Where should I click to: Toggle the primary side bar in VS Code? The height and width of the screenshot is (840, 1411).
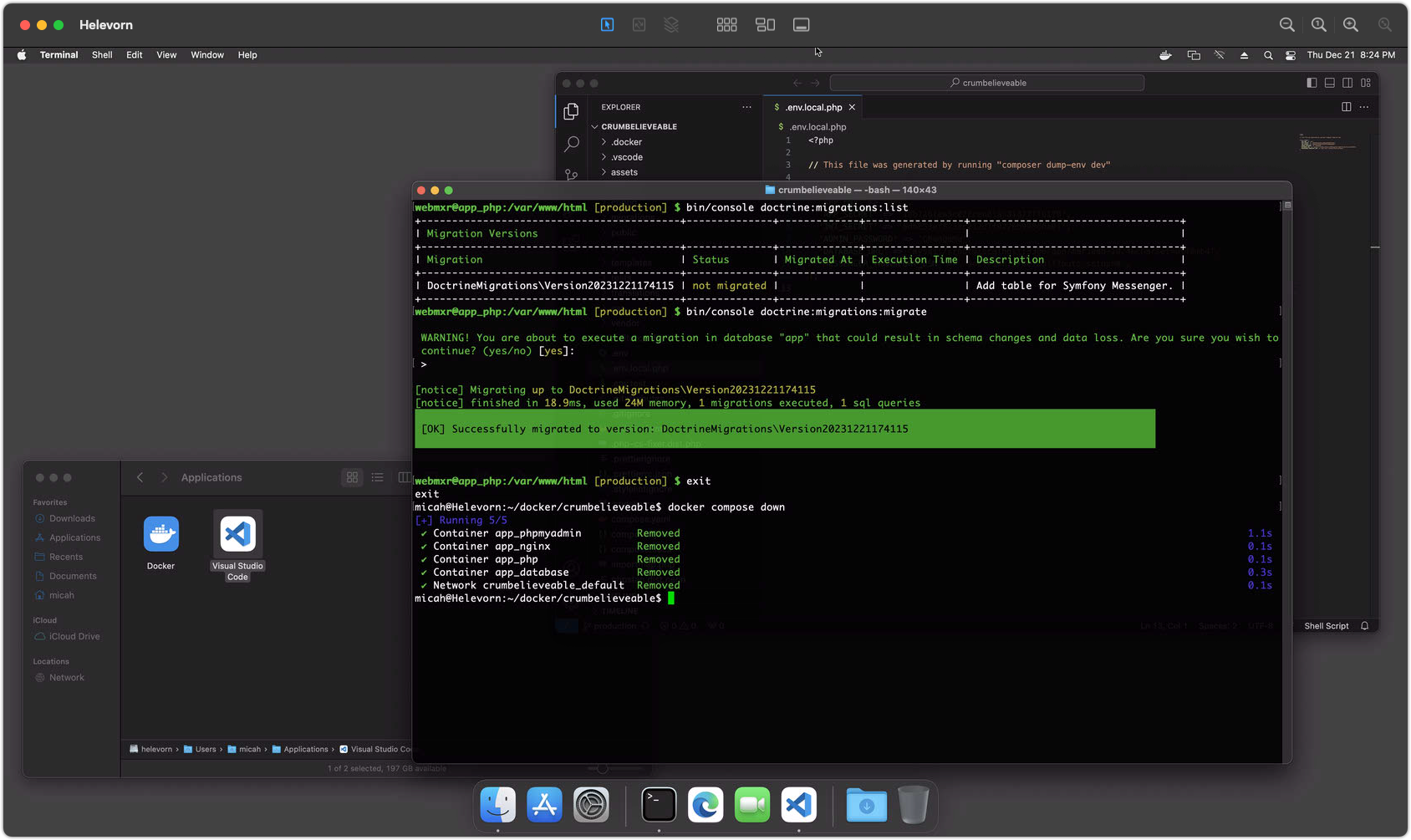1311,83
